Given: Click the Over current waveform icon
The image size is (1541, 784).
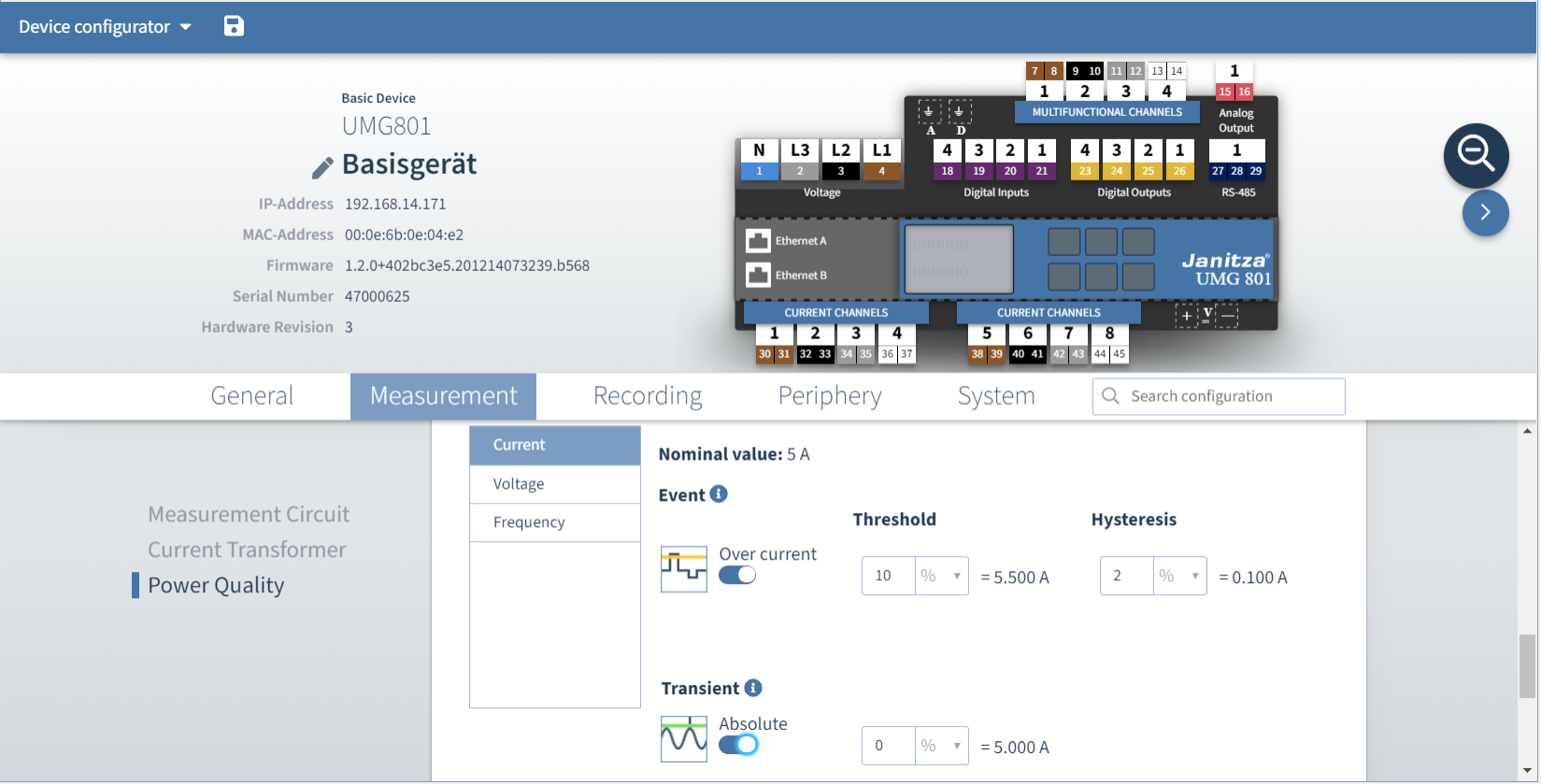Looking at the screenshot, I should pos(684,569).
